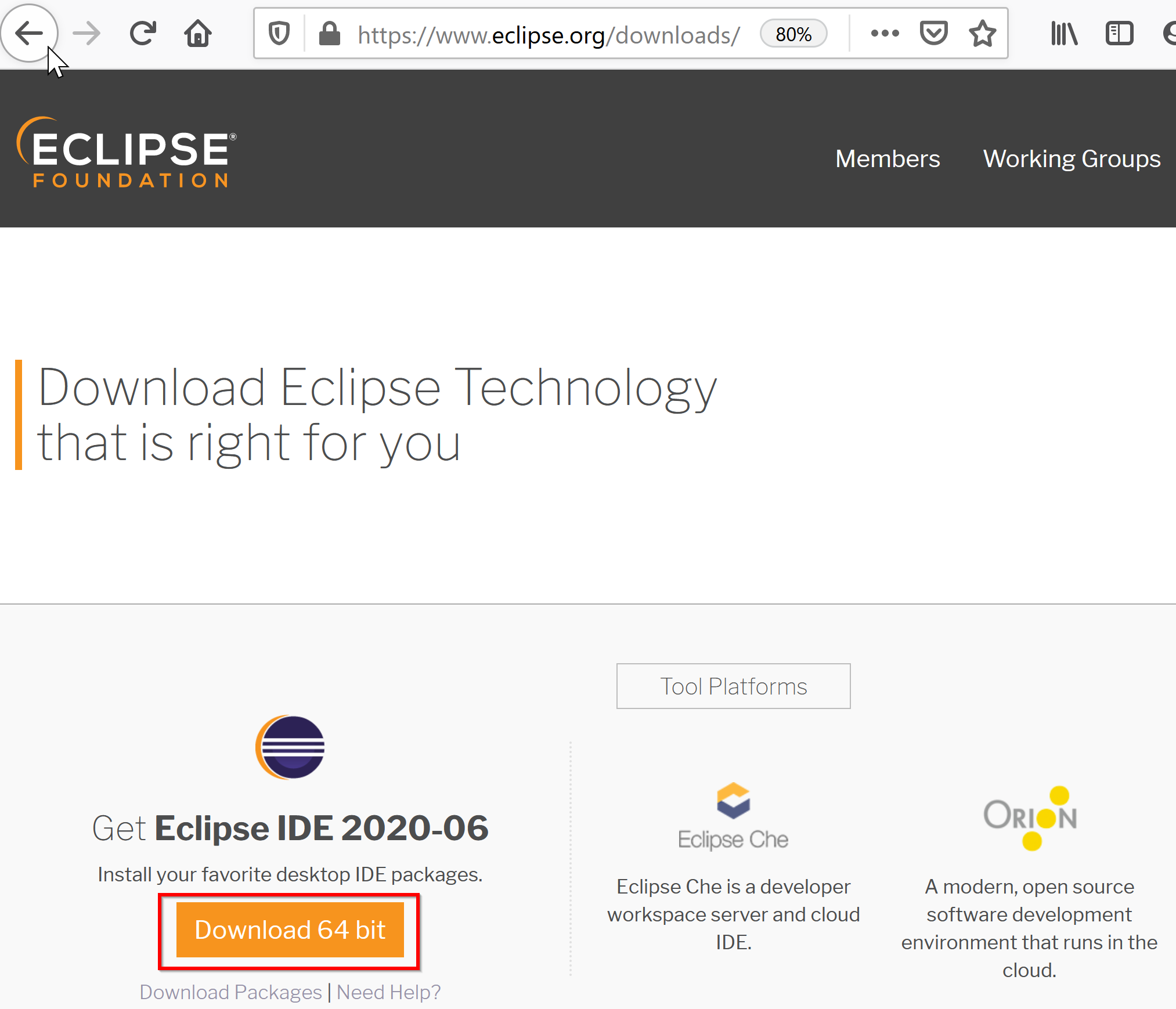Click the browser Back arrow button

[x=29, y=33]
